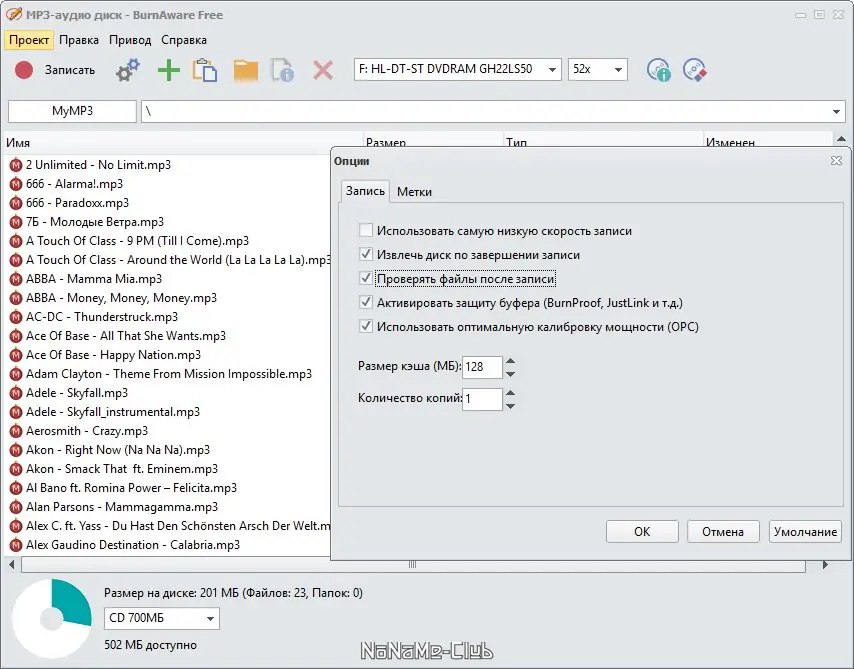Select Adam Clayton - Theme From Mission Impossible.mp3
854x669 pixels.
point(169,374)
